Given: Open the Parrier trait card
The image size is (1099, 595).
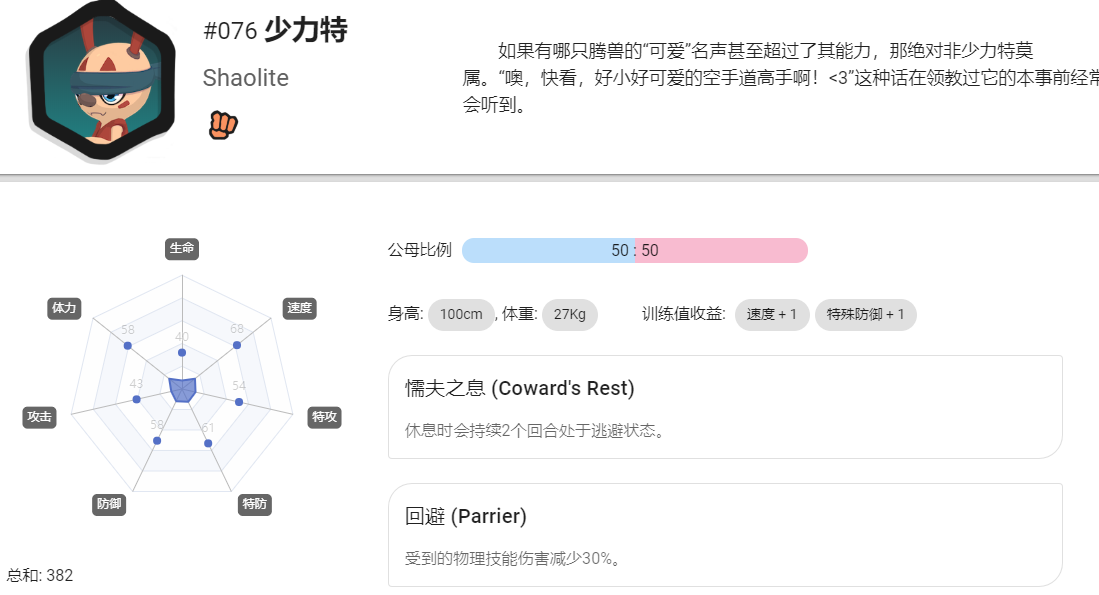Looking at the screenshot, I should (x=725, y=535).
